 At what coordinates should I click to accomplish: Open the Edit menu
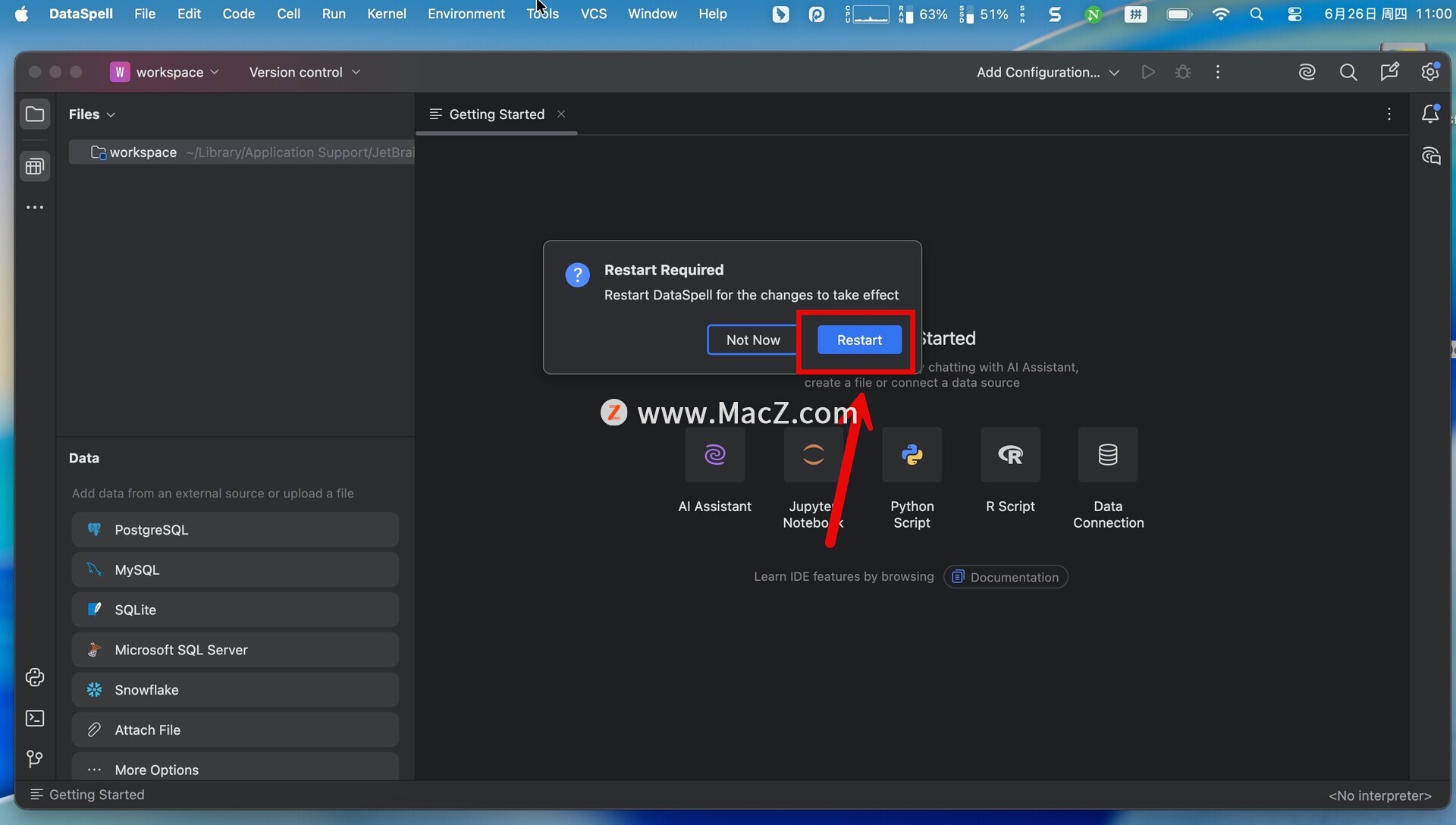coord(188,14)
